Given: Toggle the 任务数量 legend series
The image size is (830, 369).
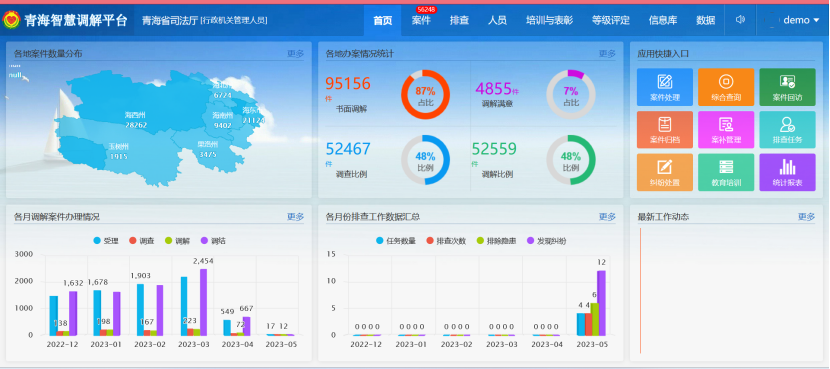Looking at the screenshot, I should tap(396, 241).
